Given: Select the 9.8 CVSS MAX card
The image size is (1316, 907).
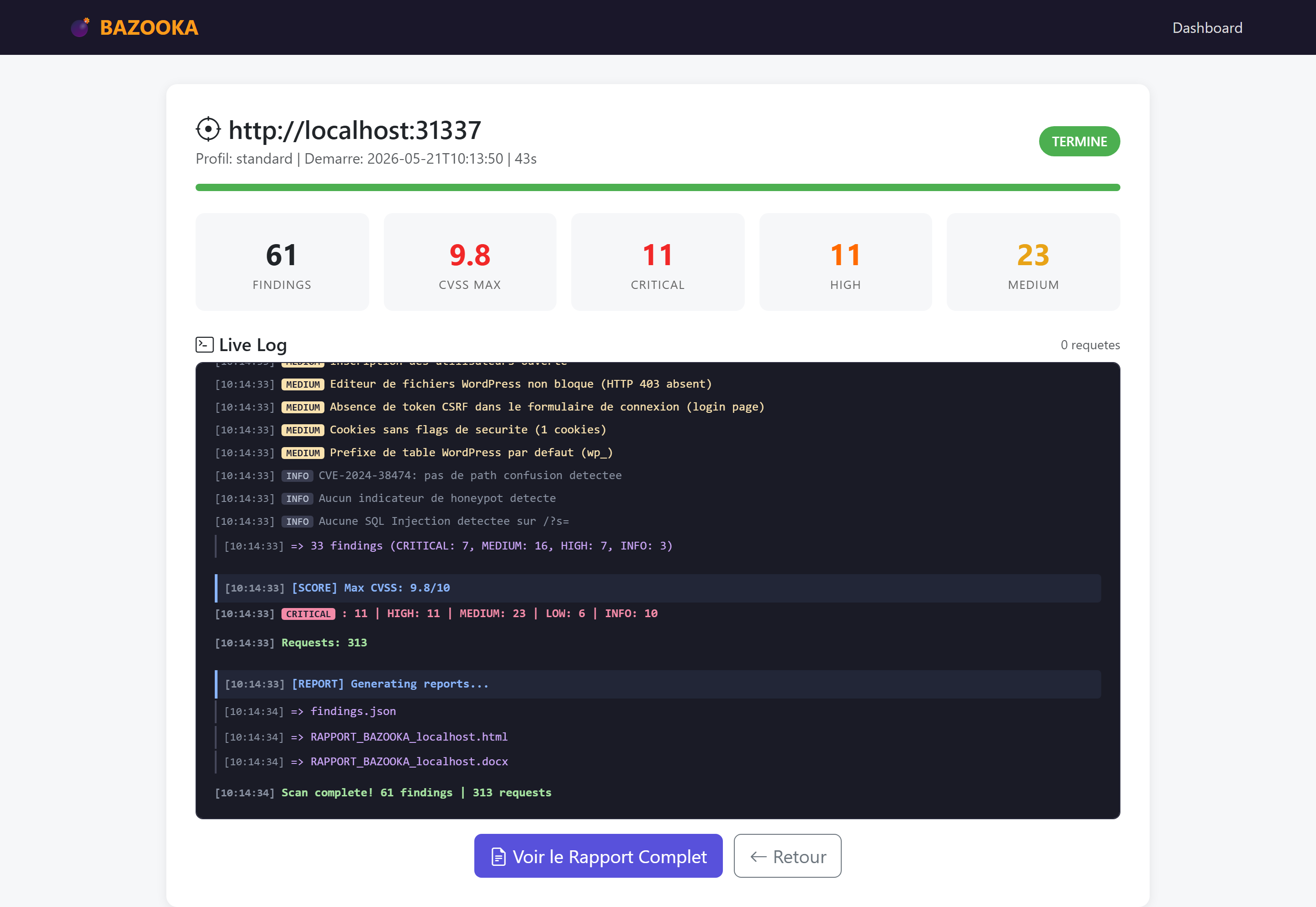Looking at the screenshot, I should (470, 262).
